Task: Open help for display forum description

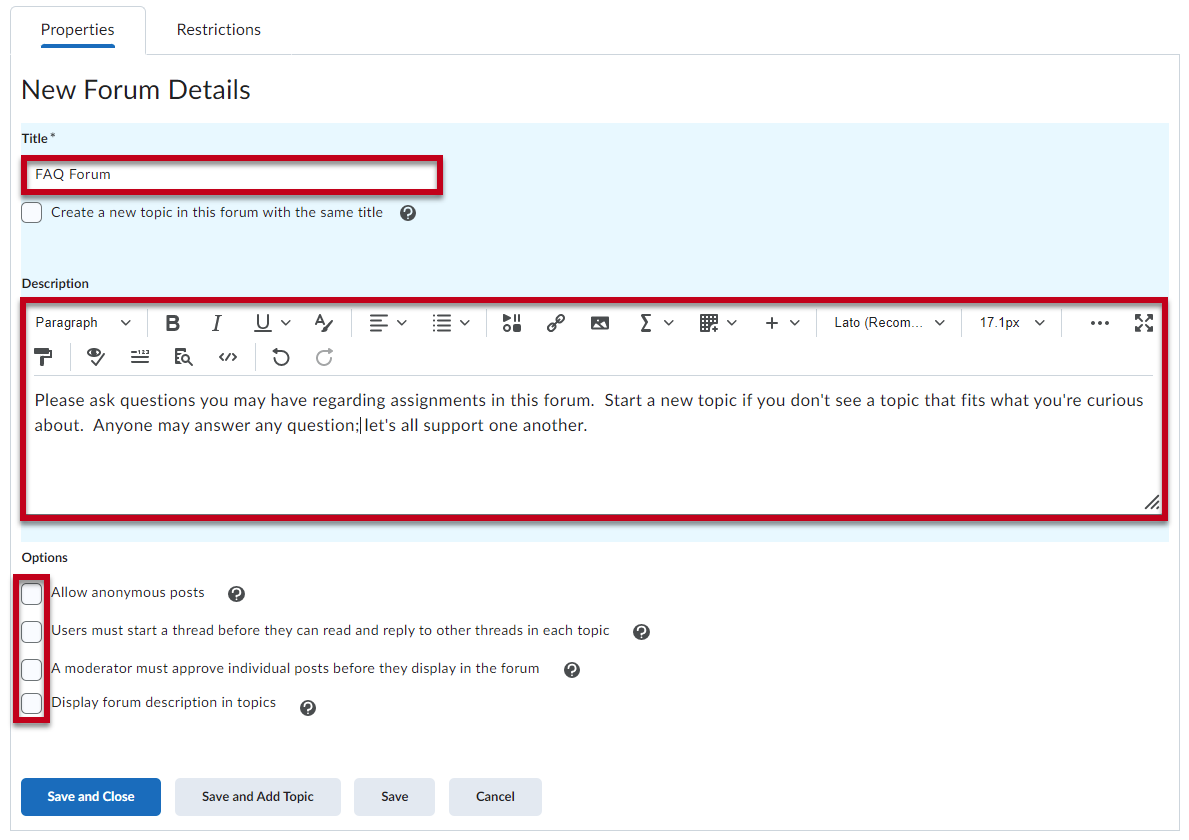Action: point(308,707)
